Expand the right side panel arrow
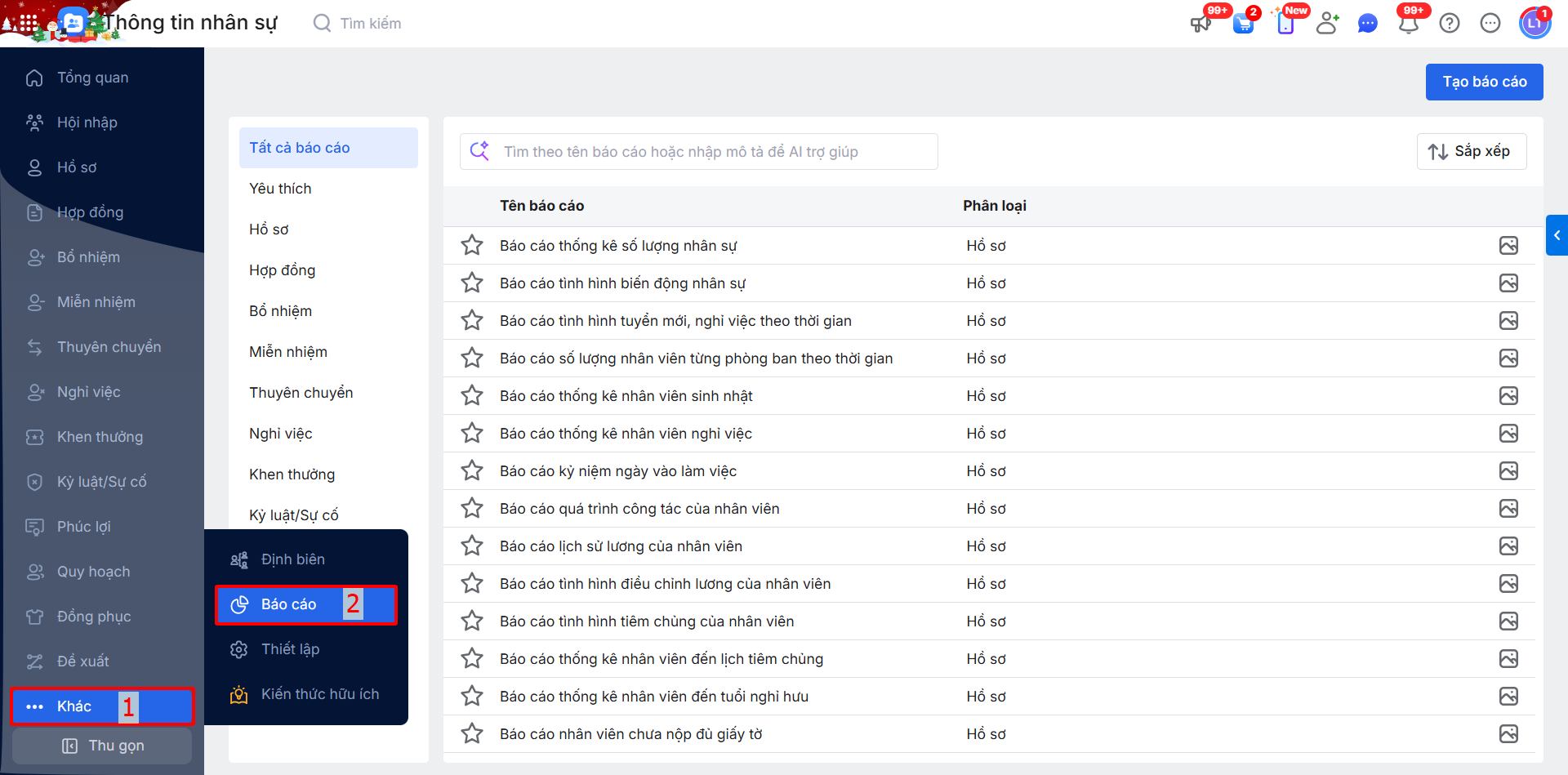1568x775 pixels. 1557,235
